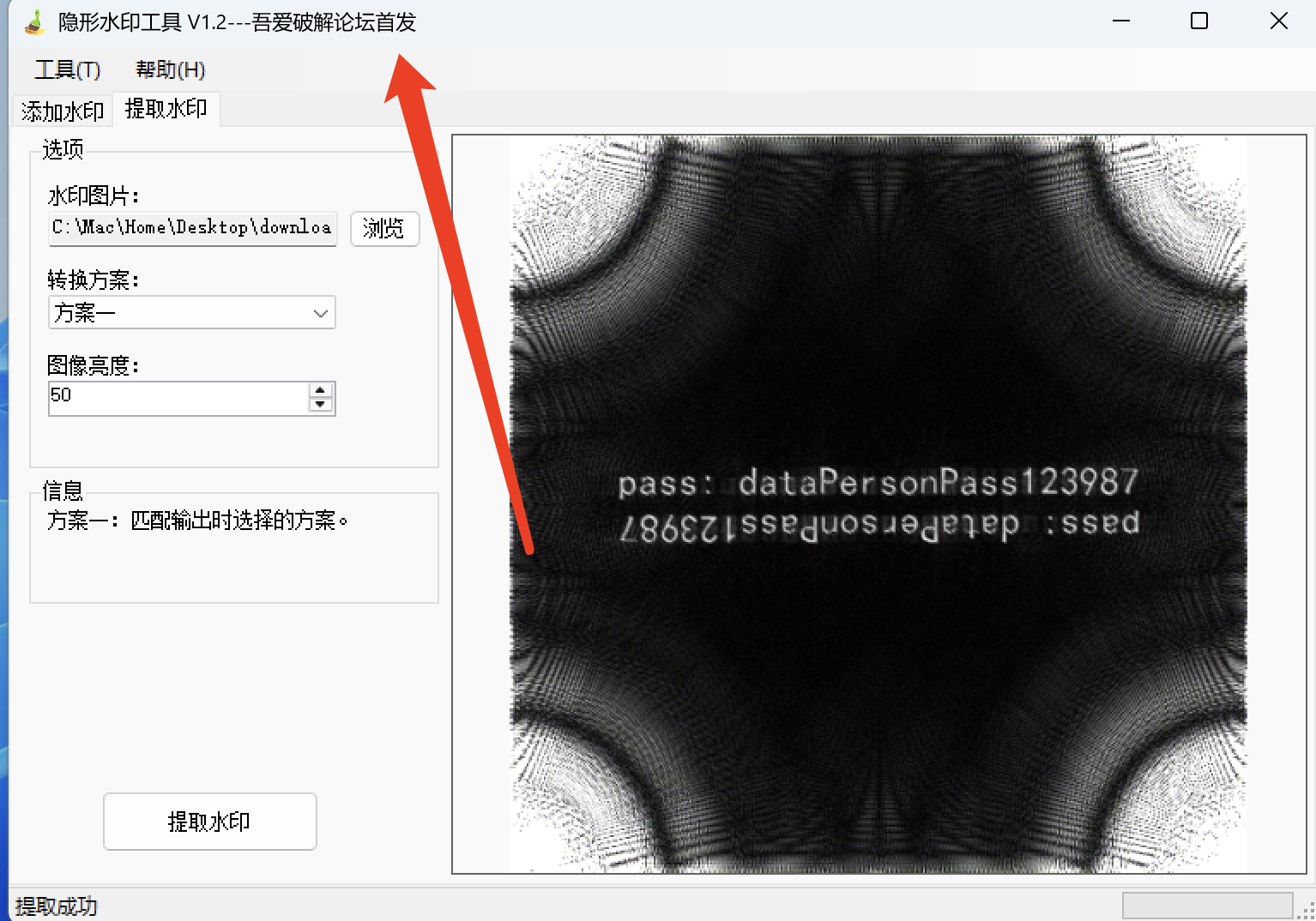The height and width of the screenshot is (921, 1316).
Task: Click the app icon in title bar
Action: [34, 22]
